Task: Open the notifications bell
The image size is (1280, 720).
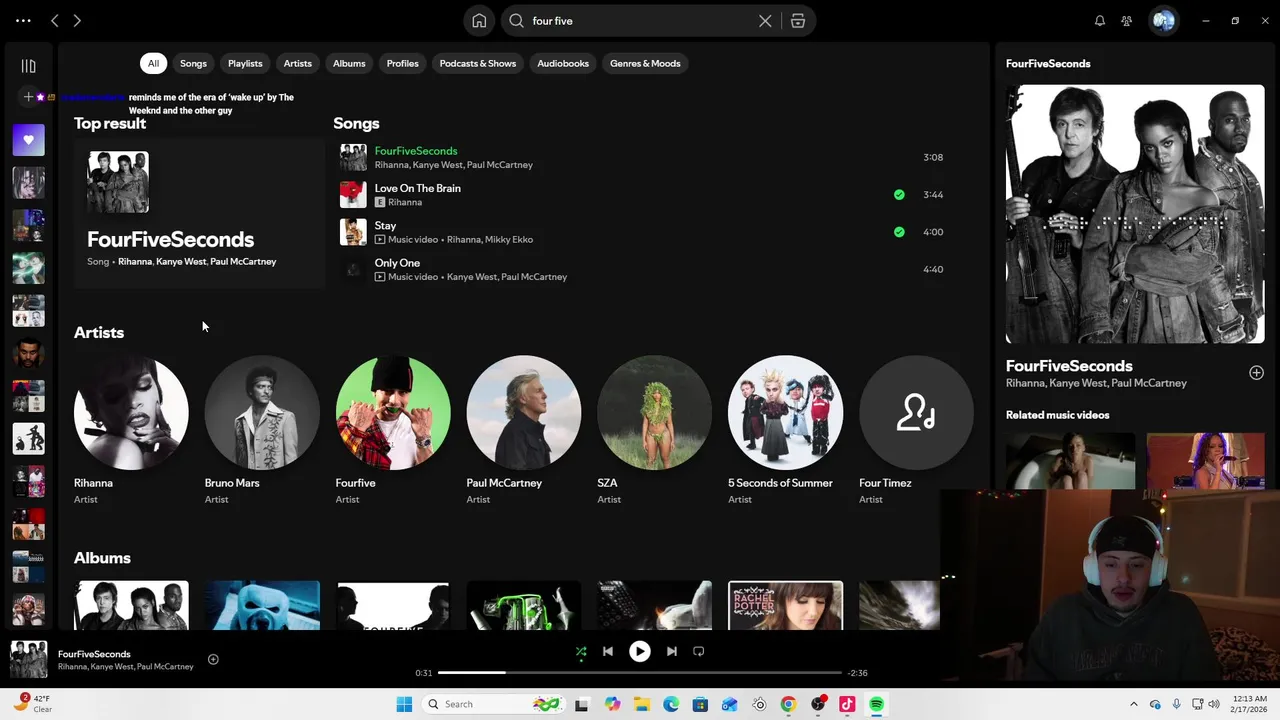Action: pos(1100,21)
